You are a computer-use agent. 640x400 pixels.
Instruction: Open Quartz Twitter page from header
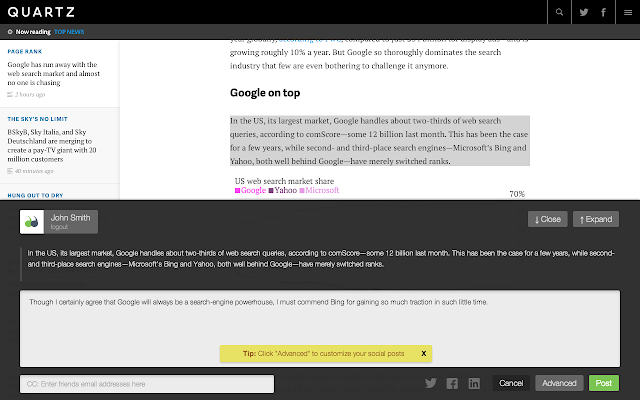584,12
